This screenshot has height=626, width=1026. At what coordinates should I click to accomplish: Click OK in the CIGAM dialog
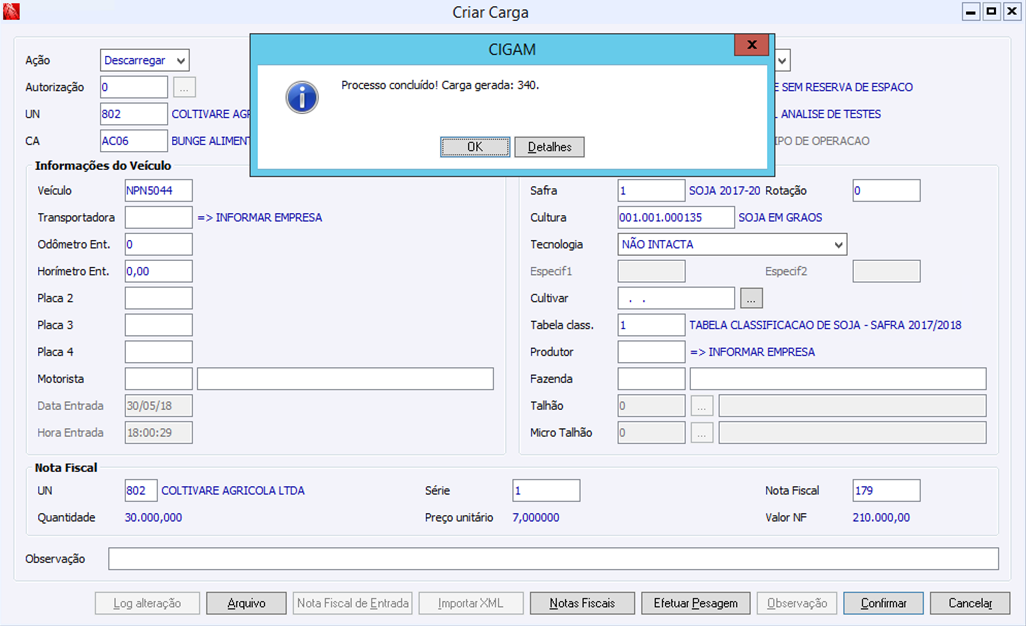point(474,147)
